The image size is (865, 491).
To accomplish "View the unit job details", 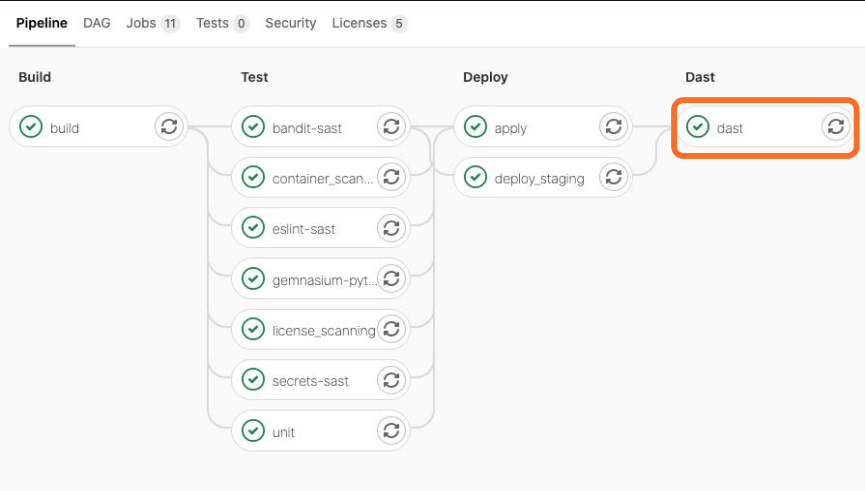I will [x=283, y=433].
